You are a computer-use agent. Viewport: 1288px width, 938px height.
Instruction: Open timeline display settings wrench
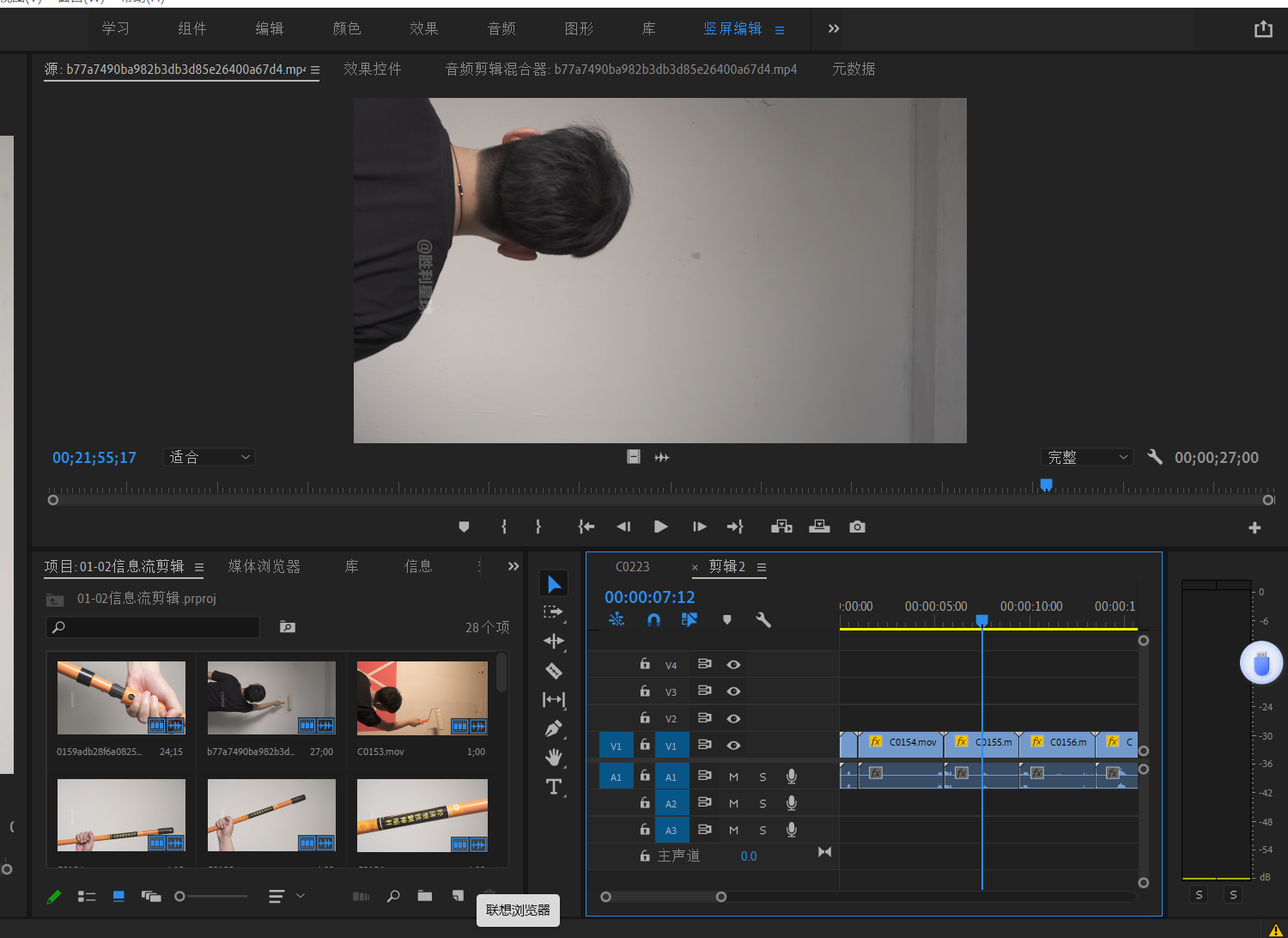coord(762,619)
